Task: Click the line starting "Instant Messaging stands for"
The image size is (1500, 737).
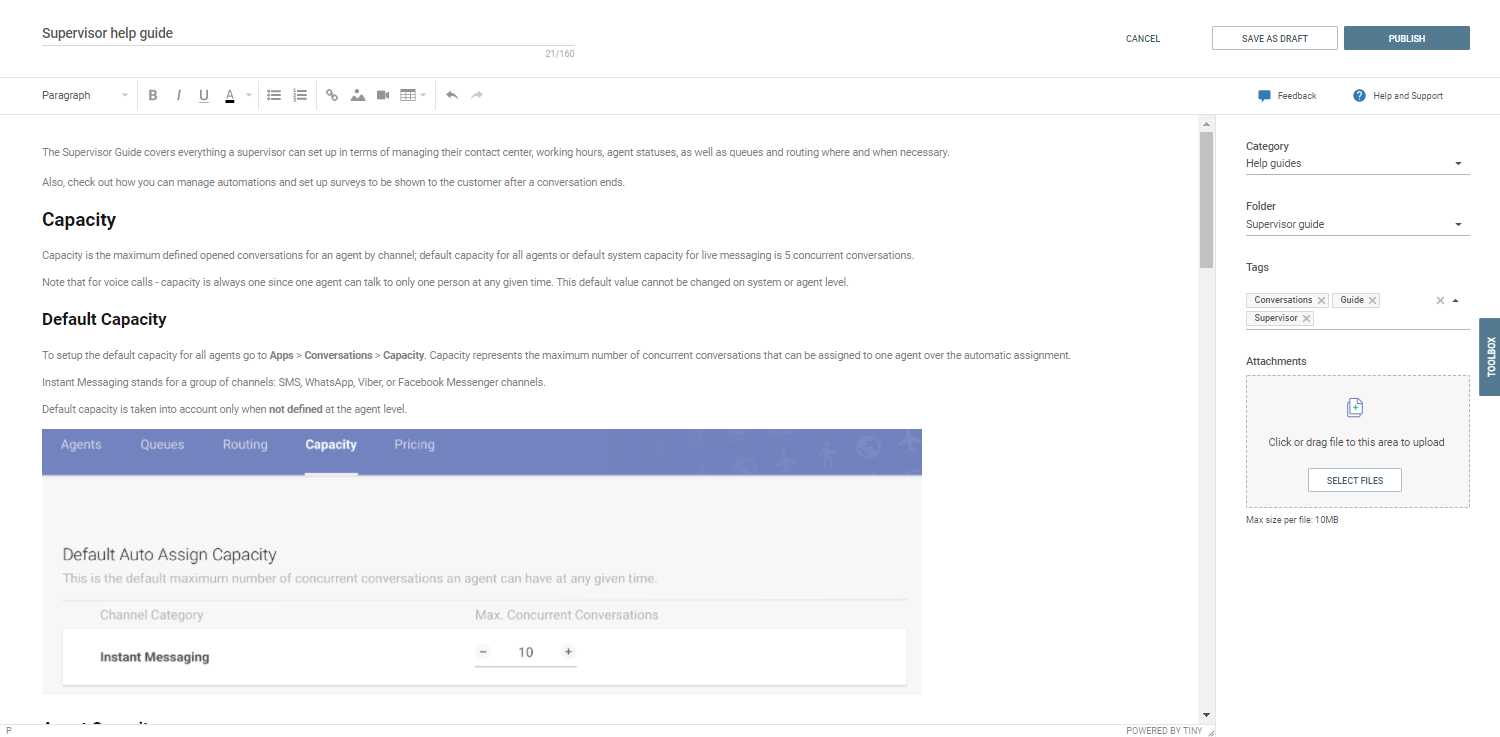Action: (x=294, y=382)
